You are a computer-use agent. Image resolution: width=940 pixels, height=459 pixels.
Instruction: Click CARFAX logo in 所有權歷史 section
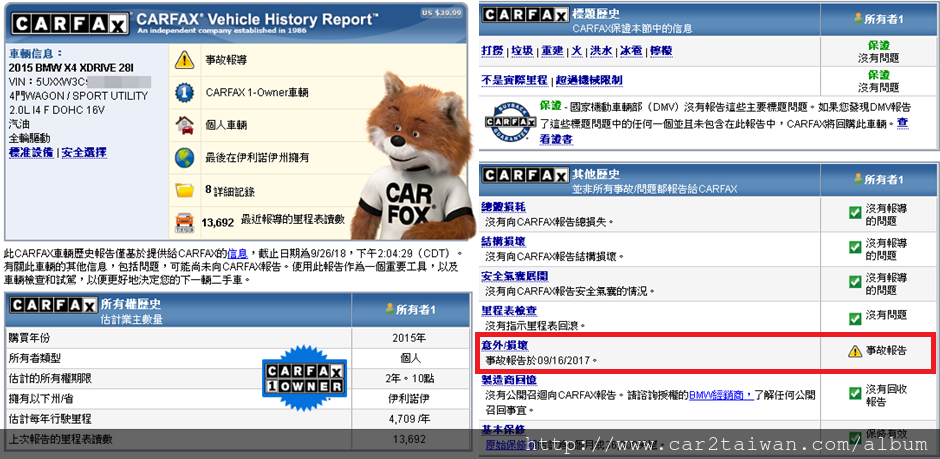(53, 306)
